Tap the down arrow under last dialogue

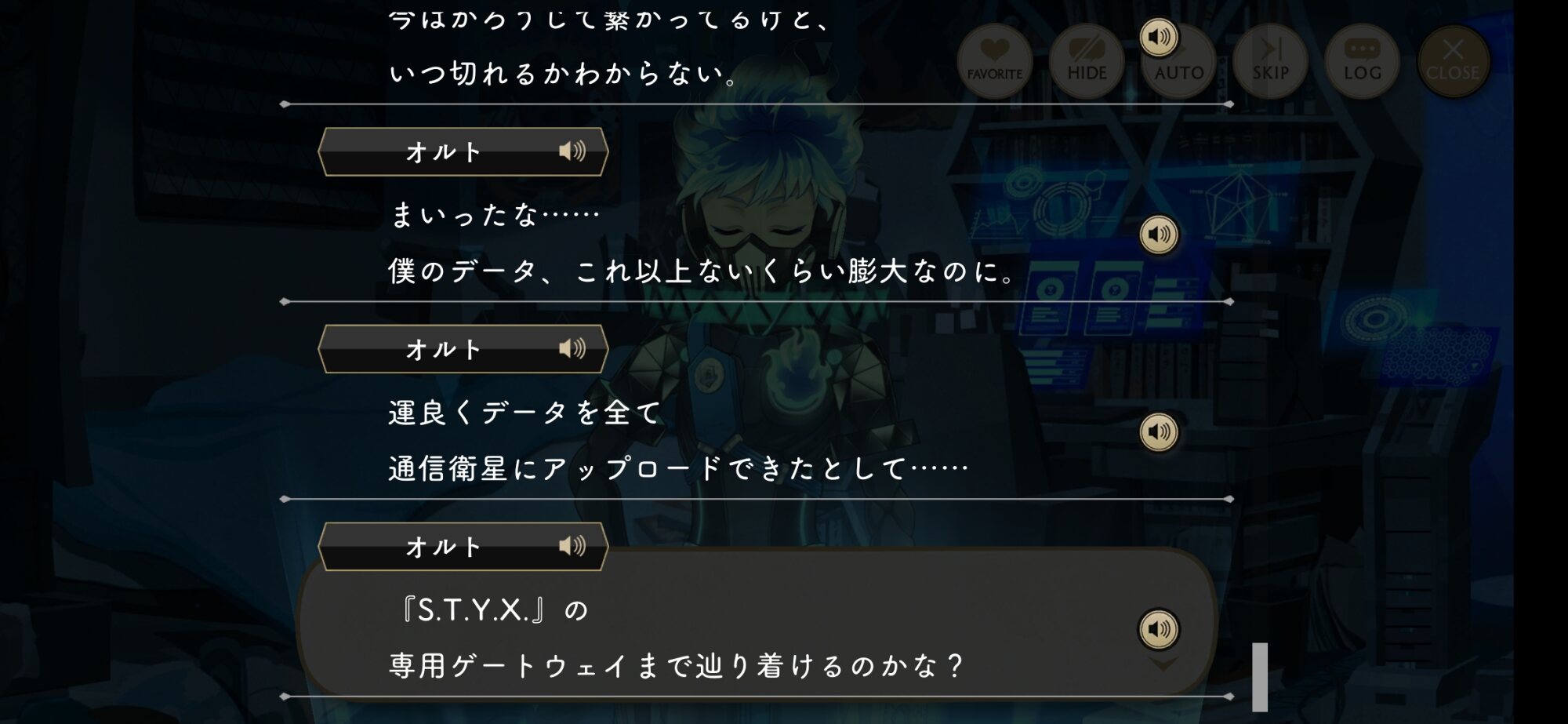[1163, 665]
